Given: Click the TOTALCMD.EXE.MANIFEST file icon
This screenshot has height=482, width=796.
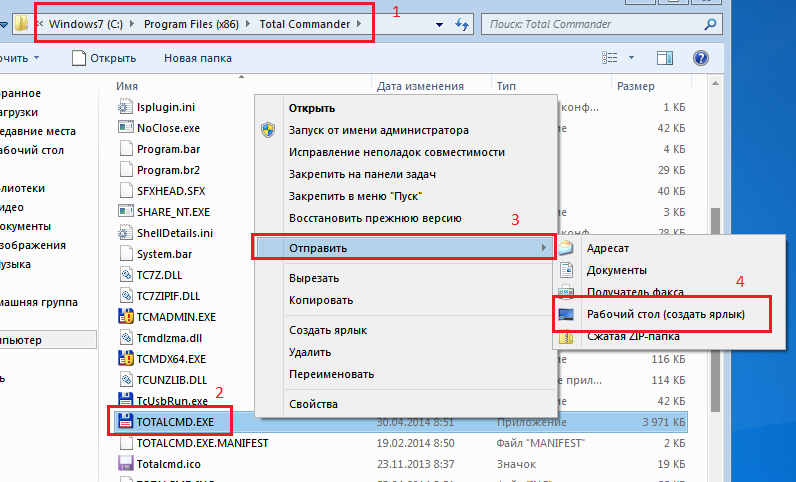Looking at the screenshot, I should point(125,443).
